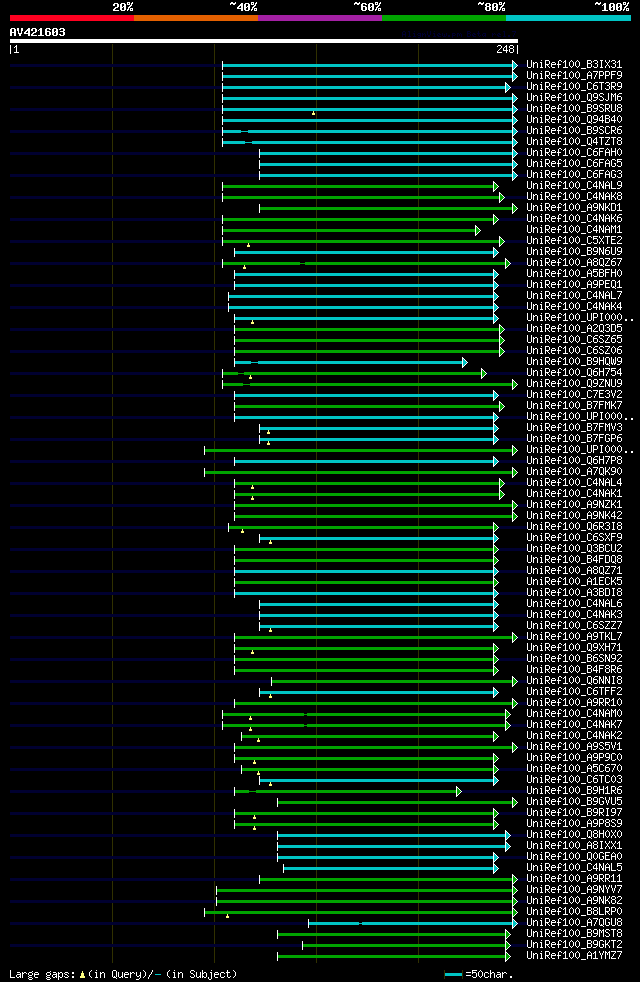Open hit UniRef100_B9SCR6
Image resolution: width=640 pixels, height=982 pixels.
coord(574,130)
